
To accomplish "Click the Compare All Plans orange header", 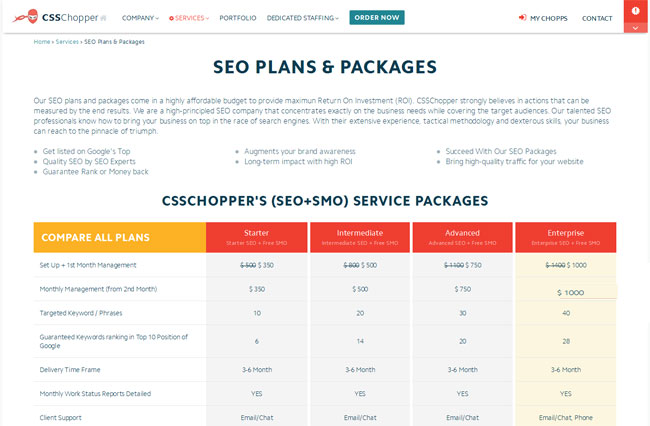I will point(120,237).
